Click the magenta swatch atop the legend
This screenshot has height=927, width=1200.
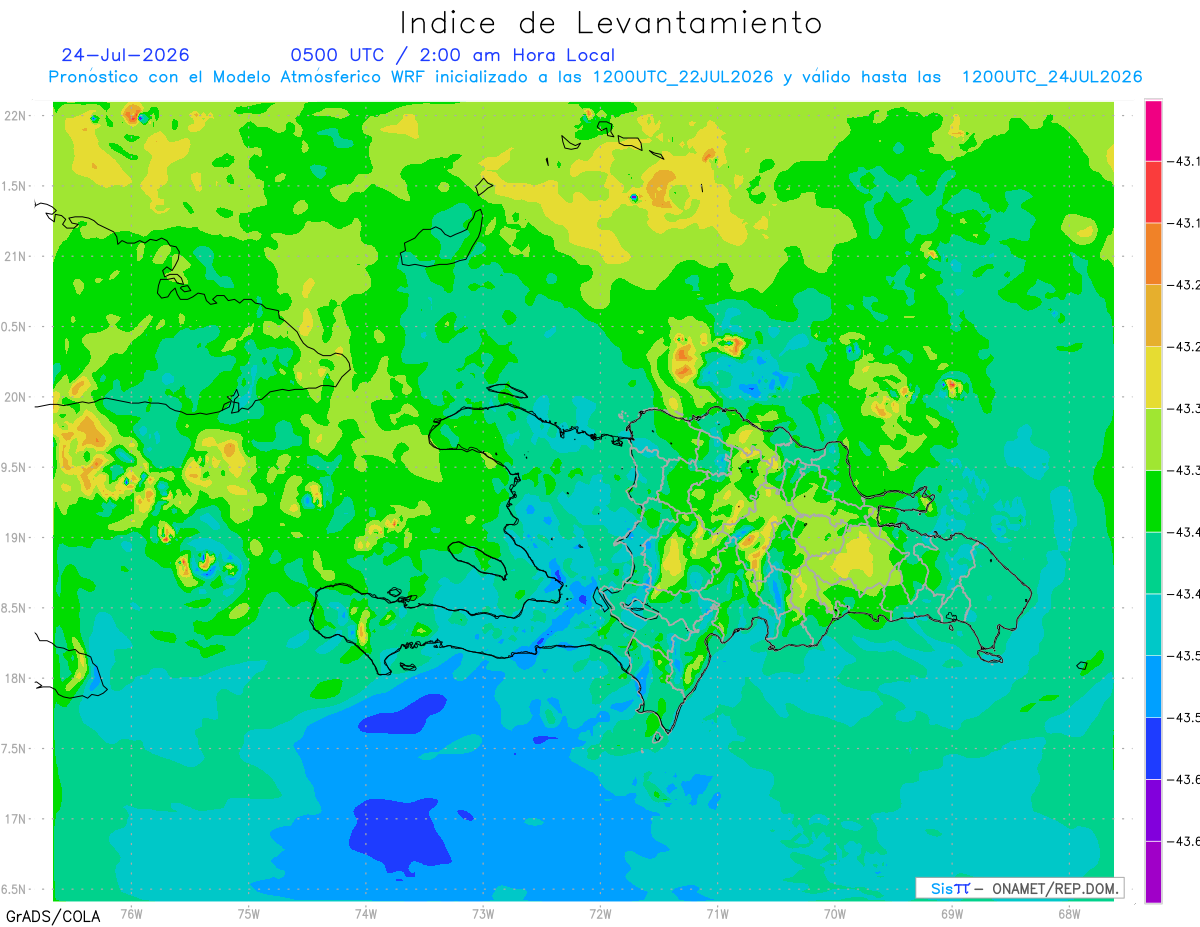[x=1153, y=130]
